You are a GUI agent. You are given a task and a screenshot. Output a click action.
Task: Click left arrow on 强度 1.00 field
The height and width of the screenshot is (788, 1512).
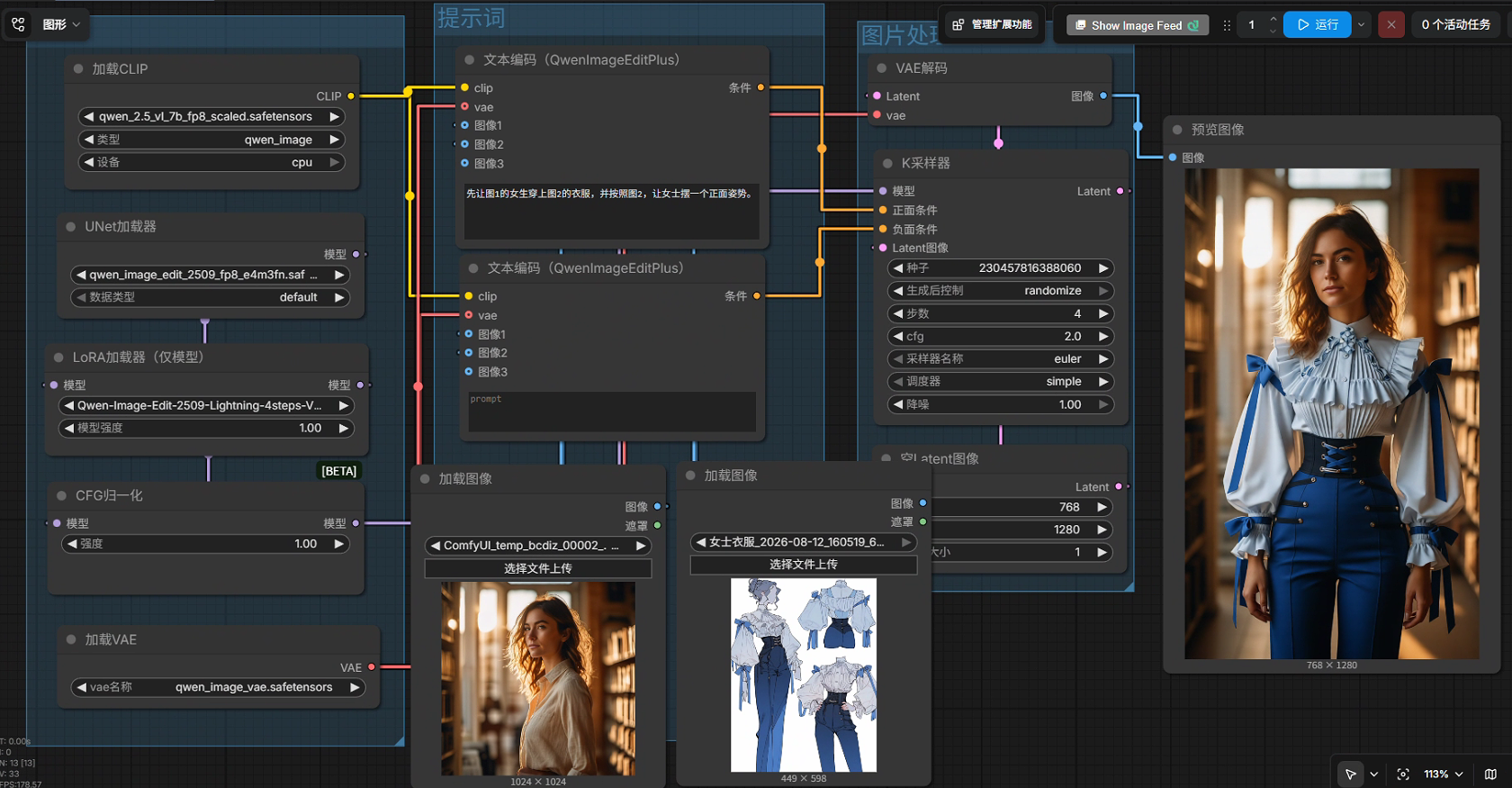[x=72, y=544]
